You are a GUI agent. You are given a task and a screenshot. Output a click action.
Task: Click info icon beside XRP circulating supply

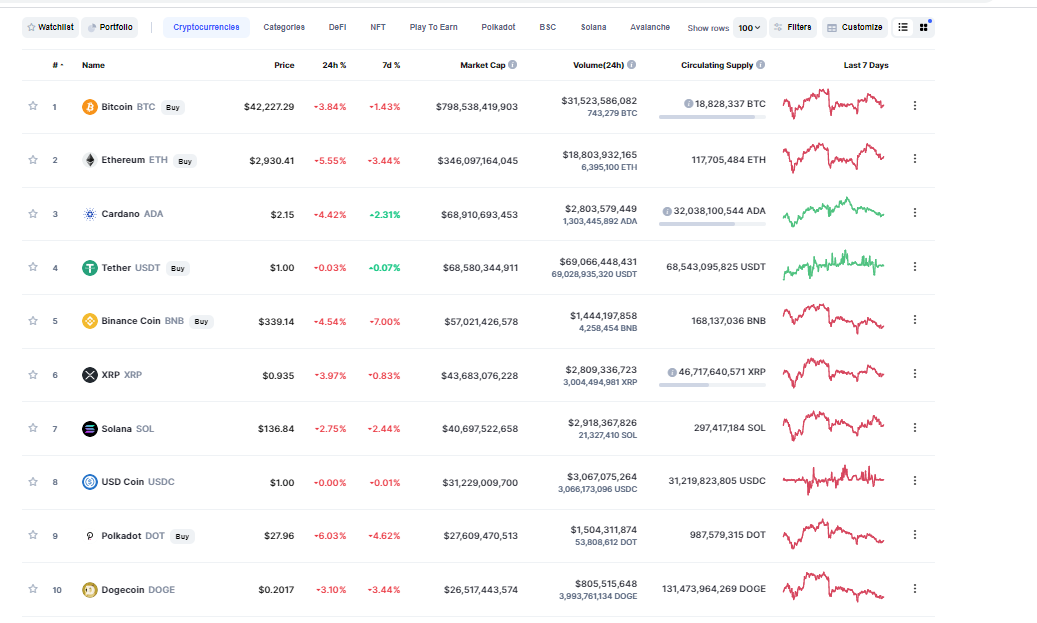pyautogui.click(x=672, y=372)
